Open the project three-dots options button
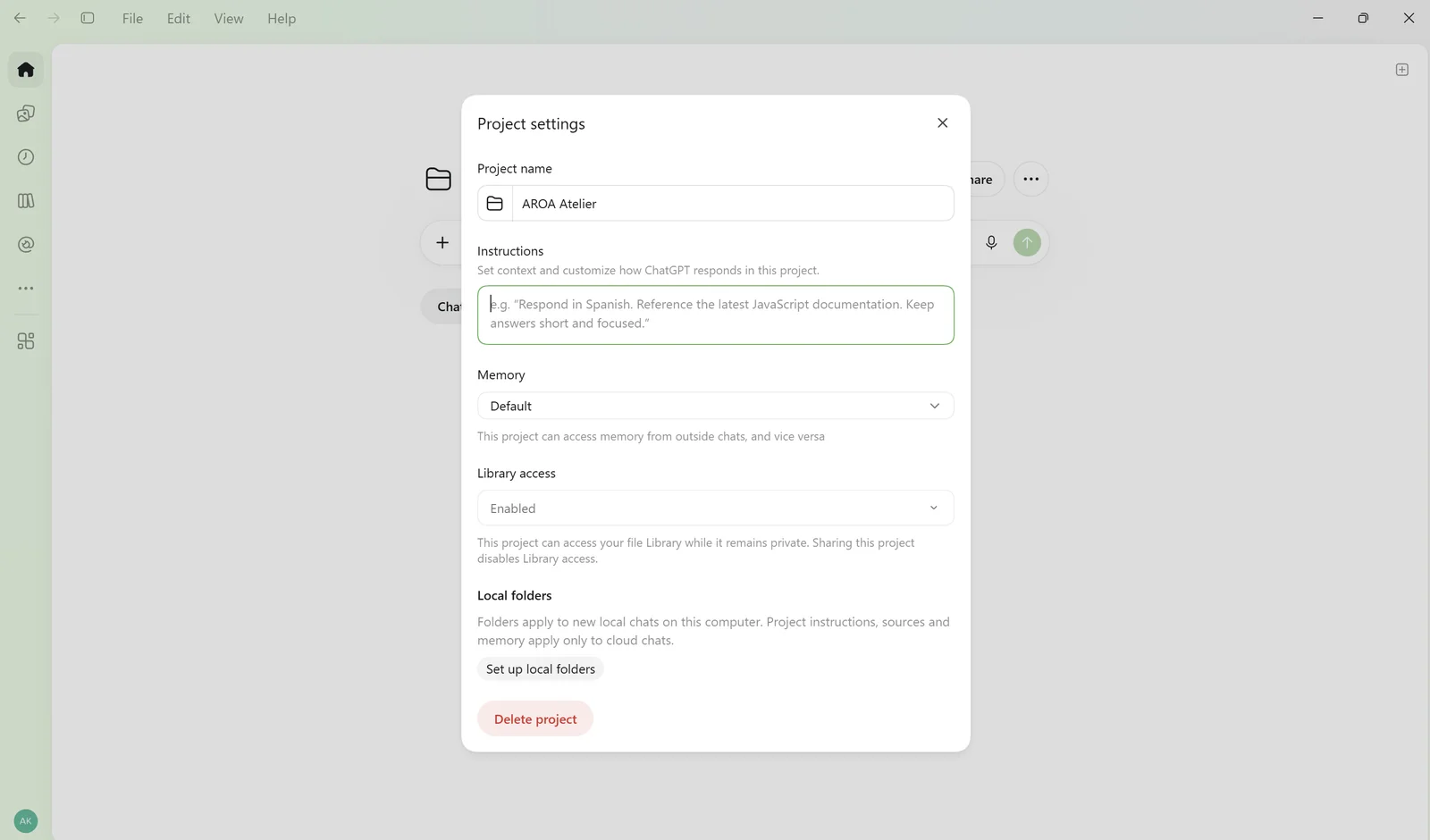 pos(1030,179)
